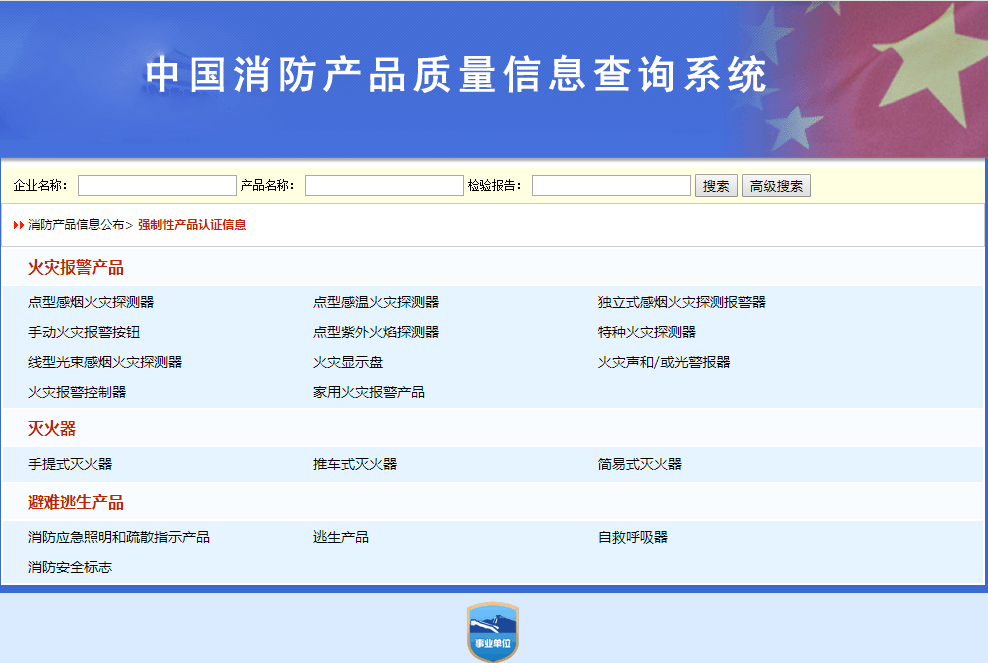988x663 pixels.
Task: Click the 检验报告 input field
Action: coord(611,185)
